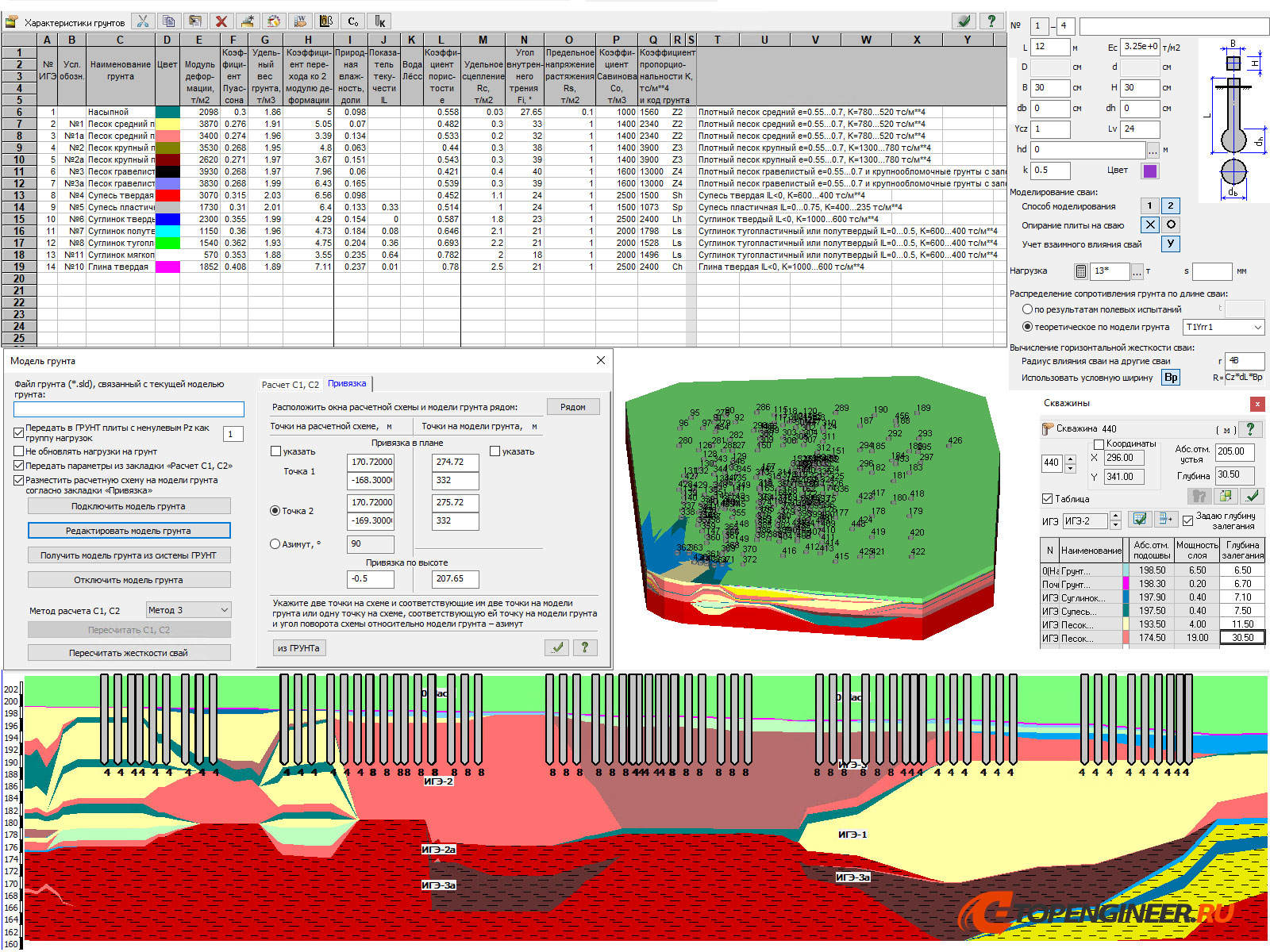Click the C₀ coefficient toolbar icon
The image size is (1270, 952).
coord(353,21)
